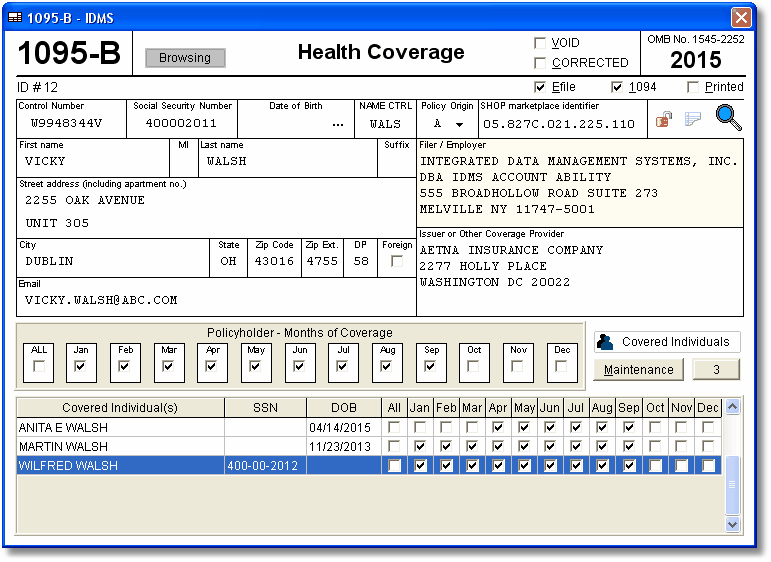
Task: Click the covered list scroll up arrow
Action: click(732, 407)
